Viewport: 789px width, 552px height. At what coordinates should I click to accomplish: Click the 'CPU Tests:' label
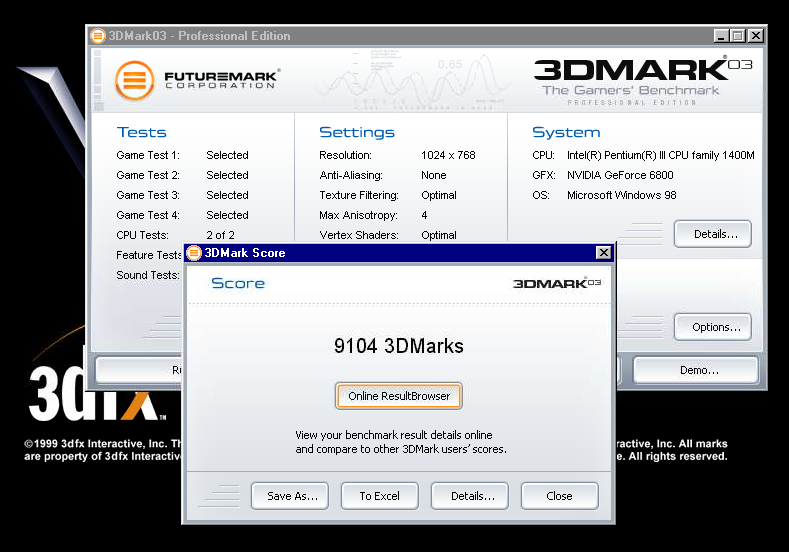142,235
